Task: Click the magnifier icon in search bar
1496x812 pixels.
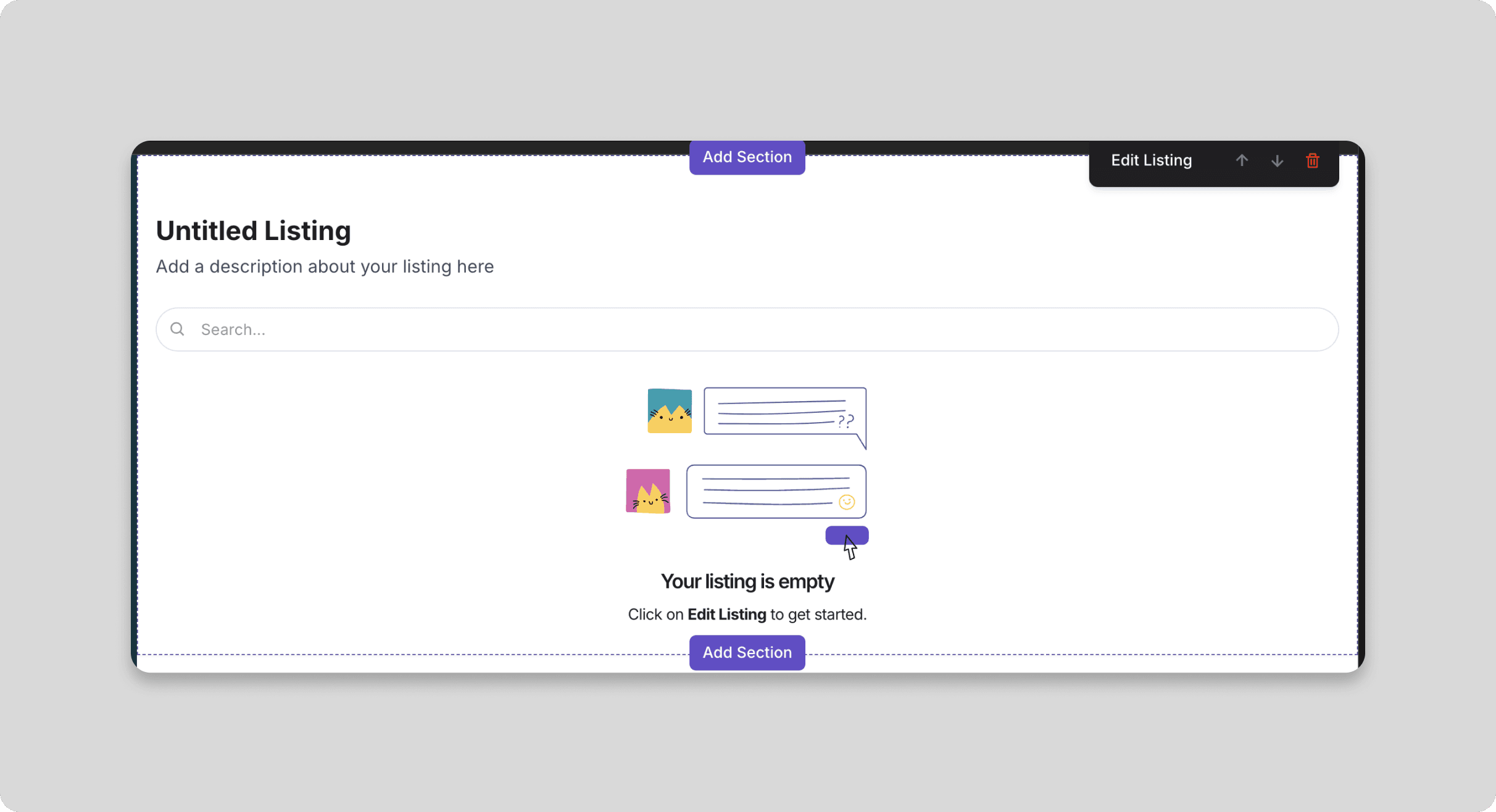Action: [177, 329]
